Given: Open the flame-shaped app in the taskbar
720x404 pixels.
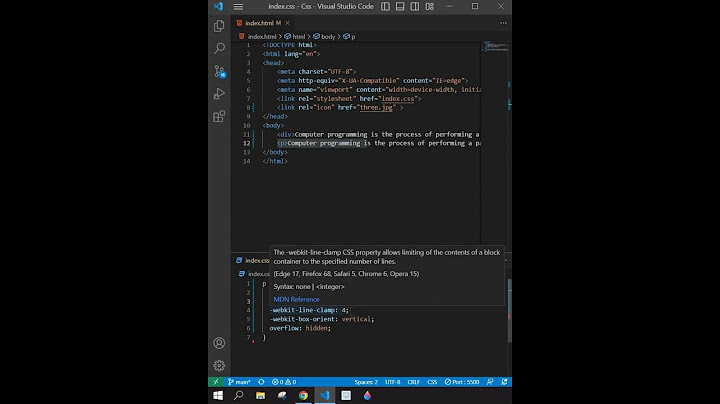Looking at the screenshot, I should [x=367, y=395].
